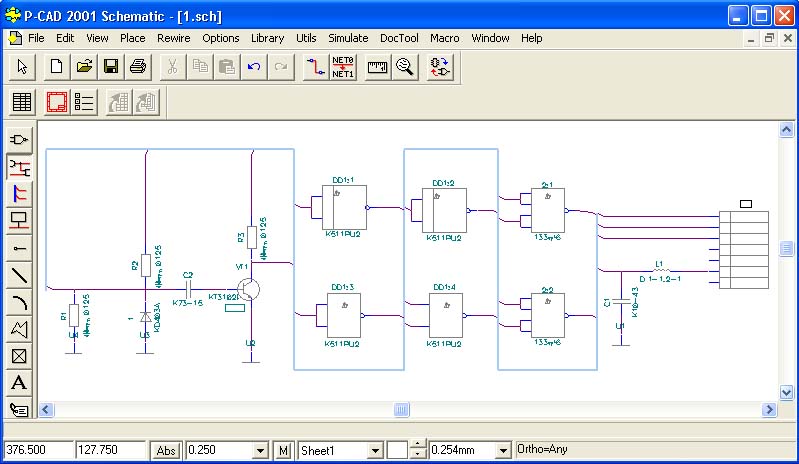The image size is (799, 464).
Task: Select the crossed-box Place Point tool
Action: (x=19, y=356)
